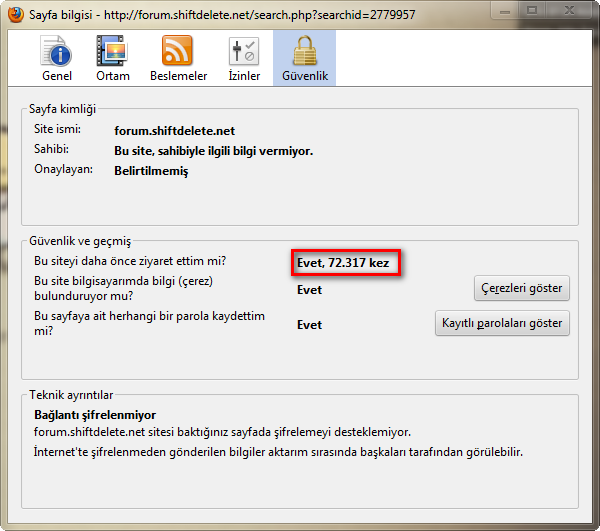Screen dimensions: 600x531
Task: Open the Genel info tab icon
Action: 57,58
